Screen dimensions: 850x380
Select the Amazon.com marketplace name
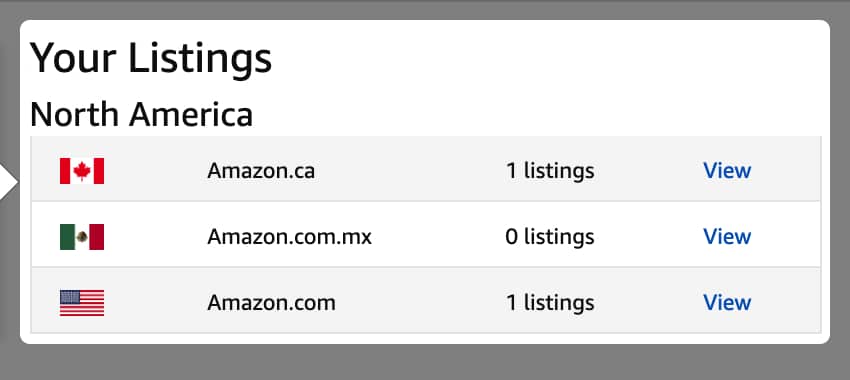tap(271, 302)
